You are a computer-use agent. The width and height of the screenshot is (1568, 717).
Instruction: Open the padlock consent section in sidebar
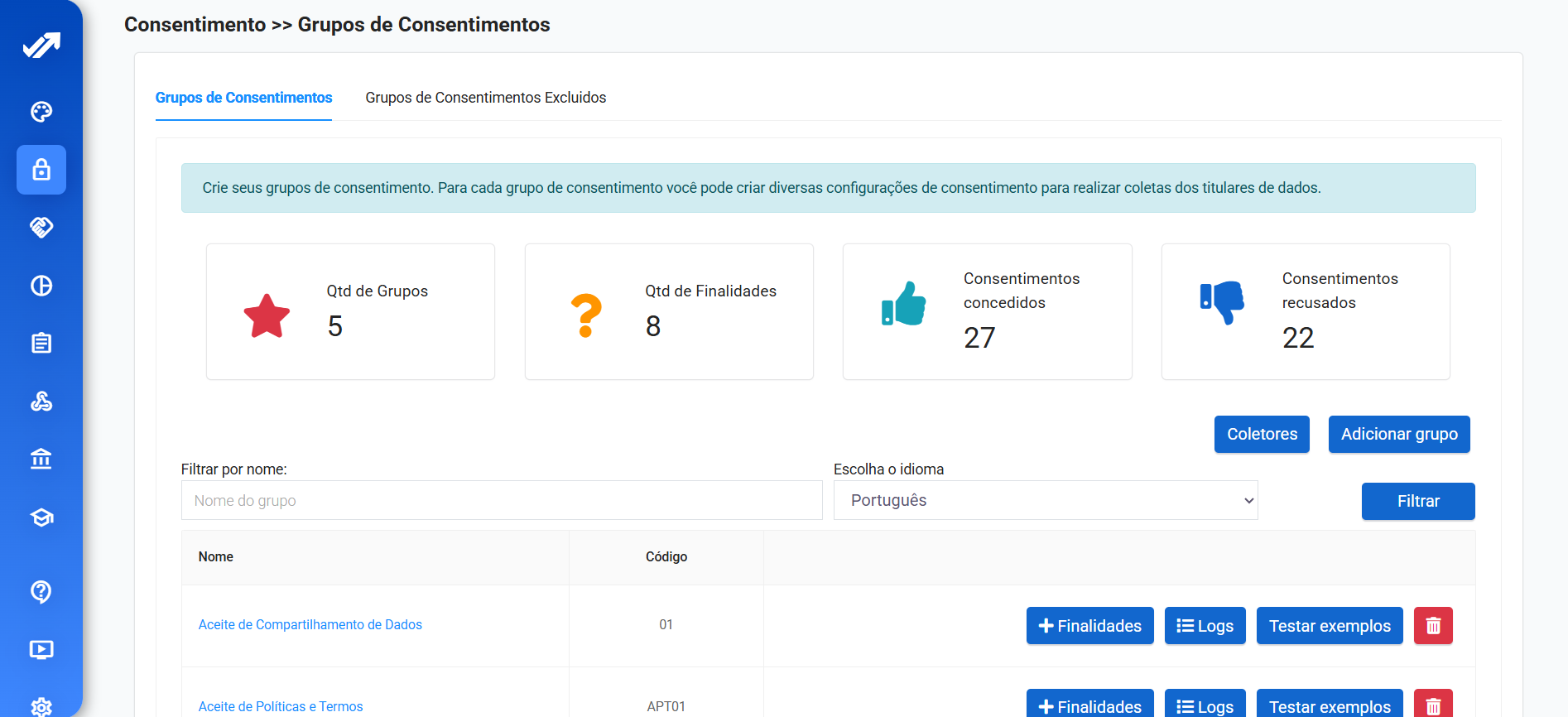[41, 170]
